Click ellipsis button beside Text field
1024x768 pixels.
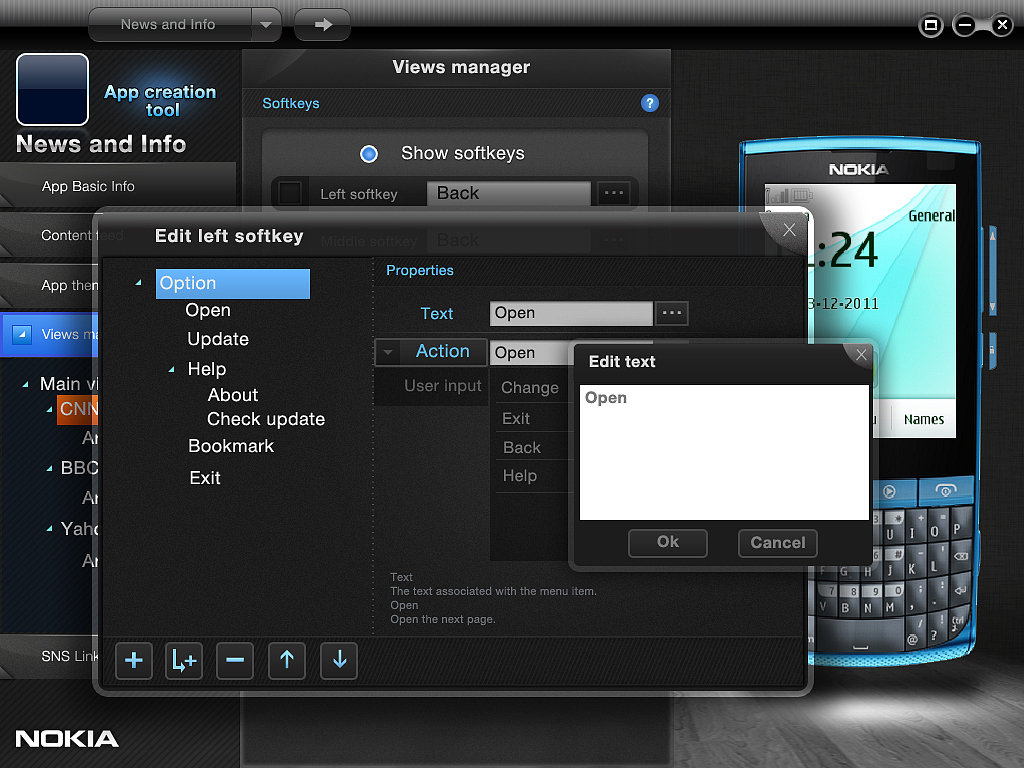click(672, 313)
